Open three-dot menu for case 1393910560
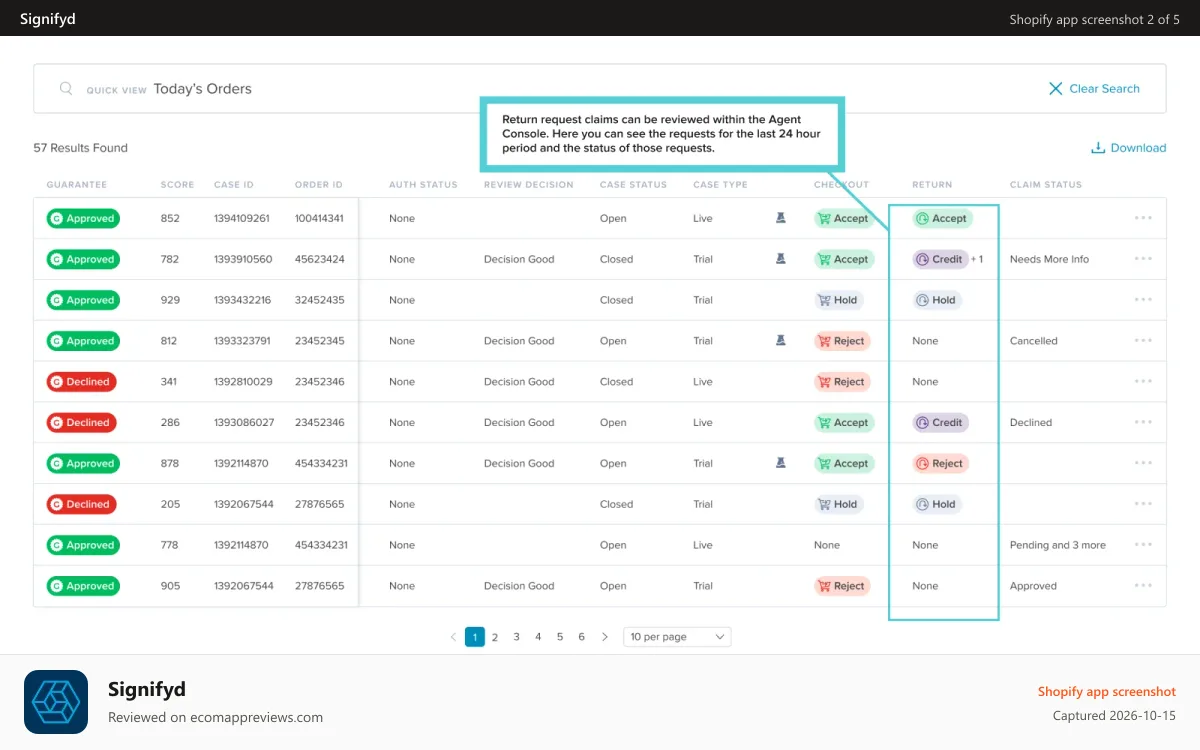 point(1143,259)
